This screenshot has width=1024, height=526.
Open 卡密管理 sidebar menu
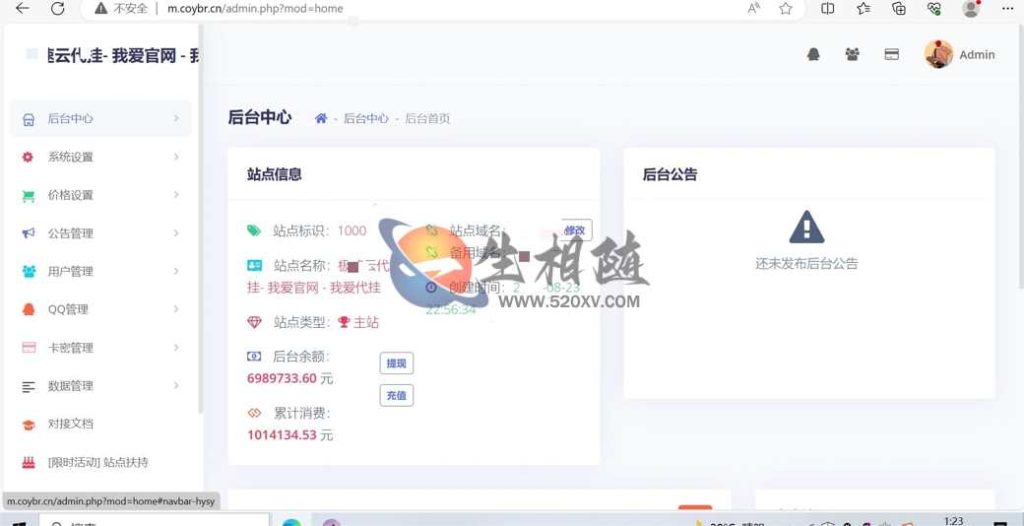101,348
